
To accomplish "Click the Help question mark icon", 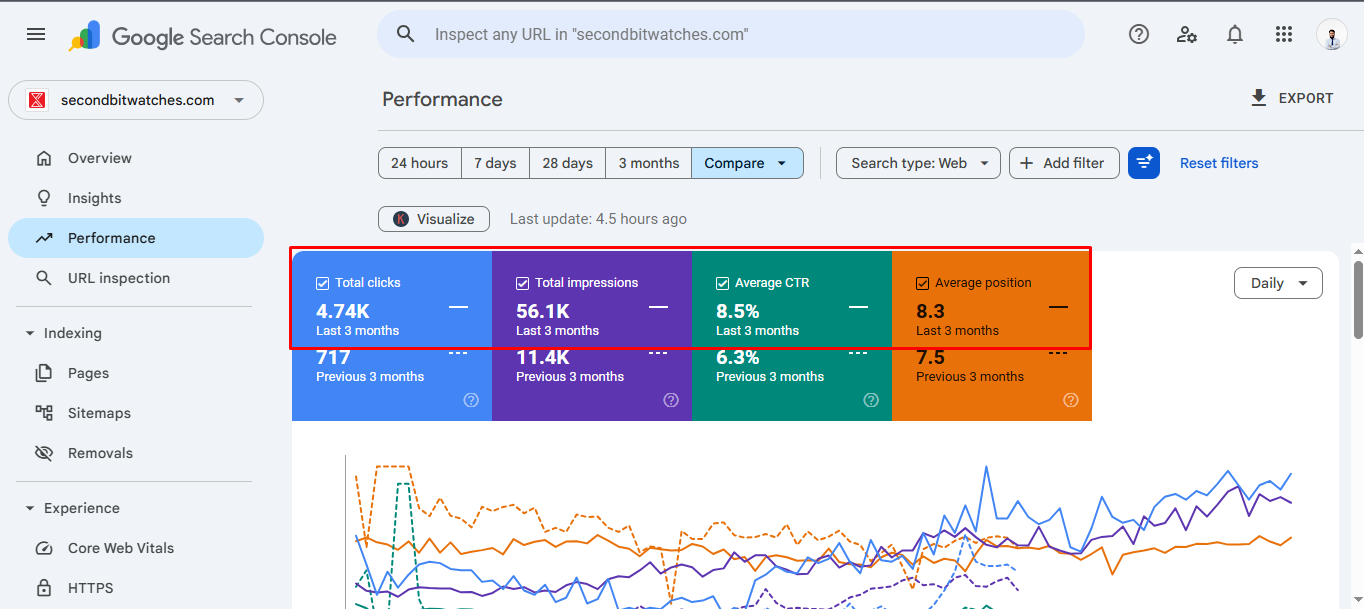I will 1138,34.
